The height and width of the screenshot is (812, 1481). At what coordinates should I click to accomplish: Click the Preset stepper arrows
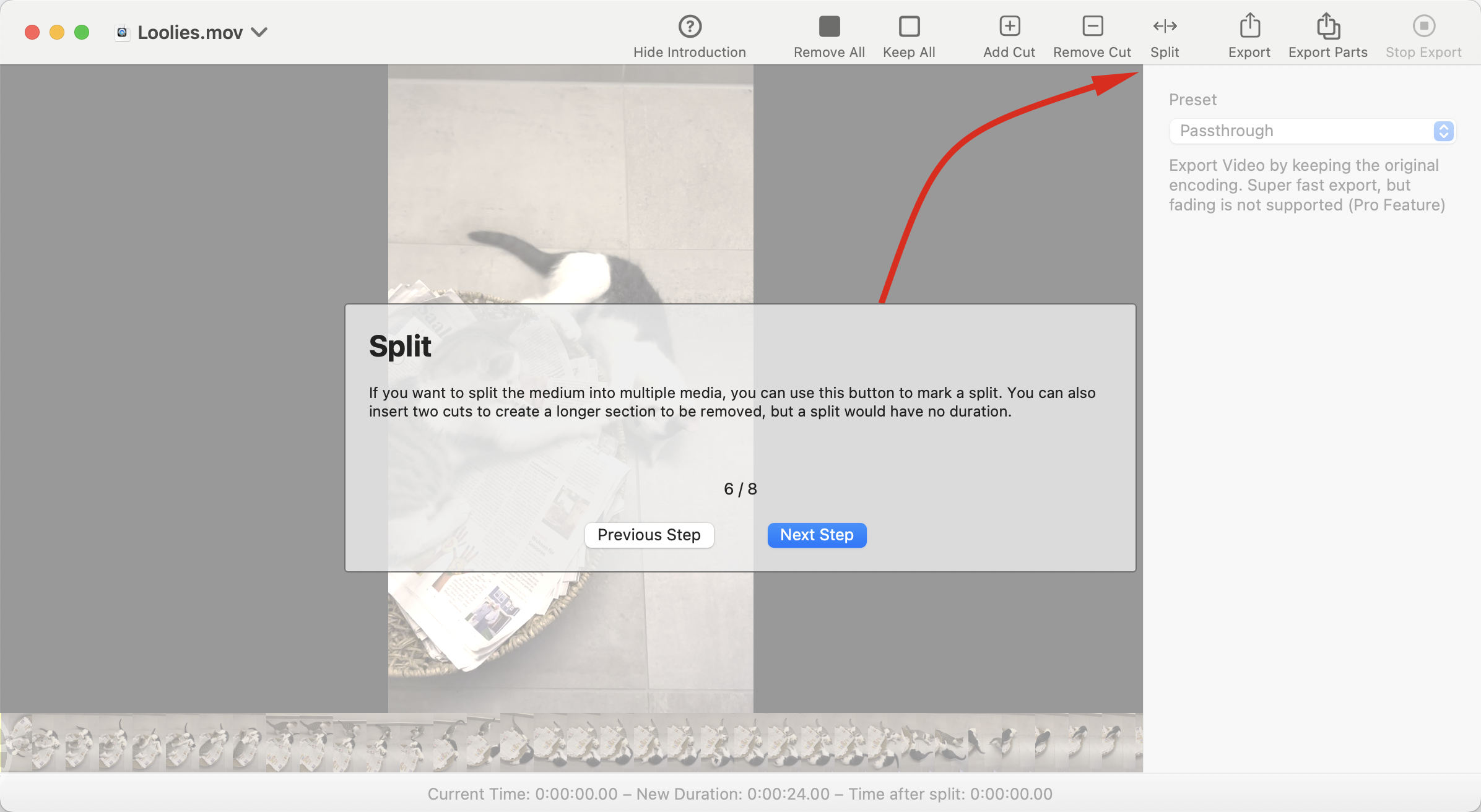(1443, 131)
